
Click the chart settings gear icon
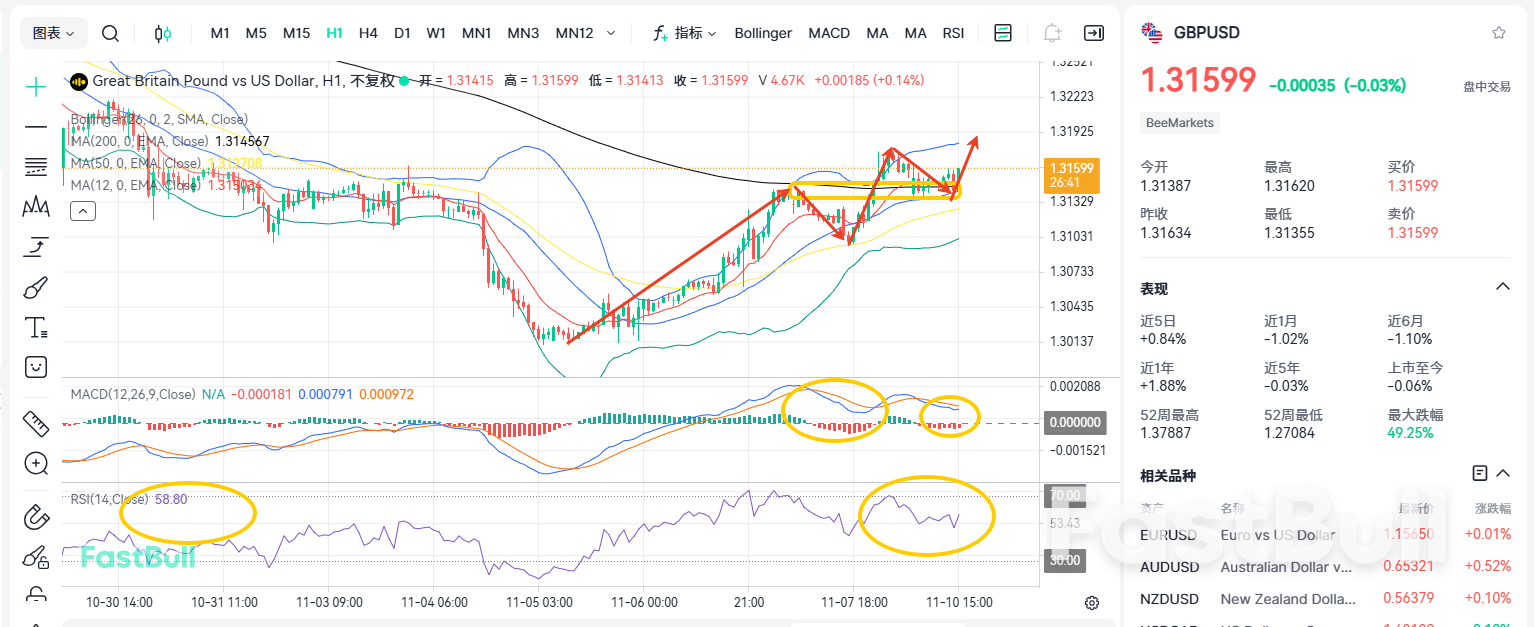[1091, 602]
